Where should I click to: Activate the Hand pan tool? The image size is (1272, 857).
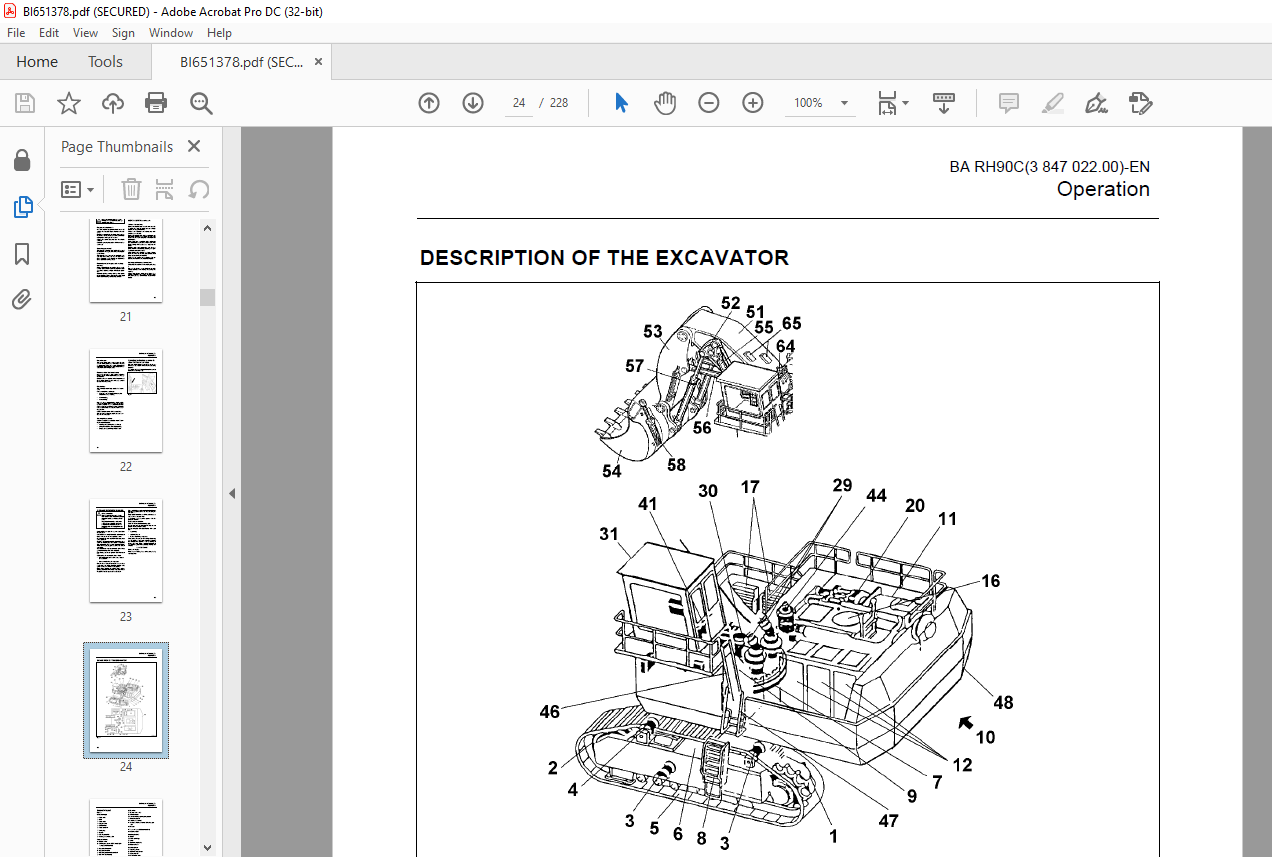(x=665, y=103)
